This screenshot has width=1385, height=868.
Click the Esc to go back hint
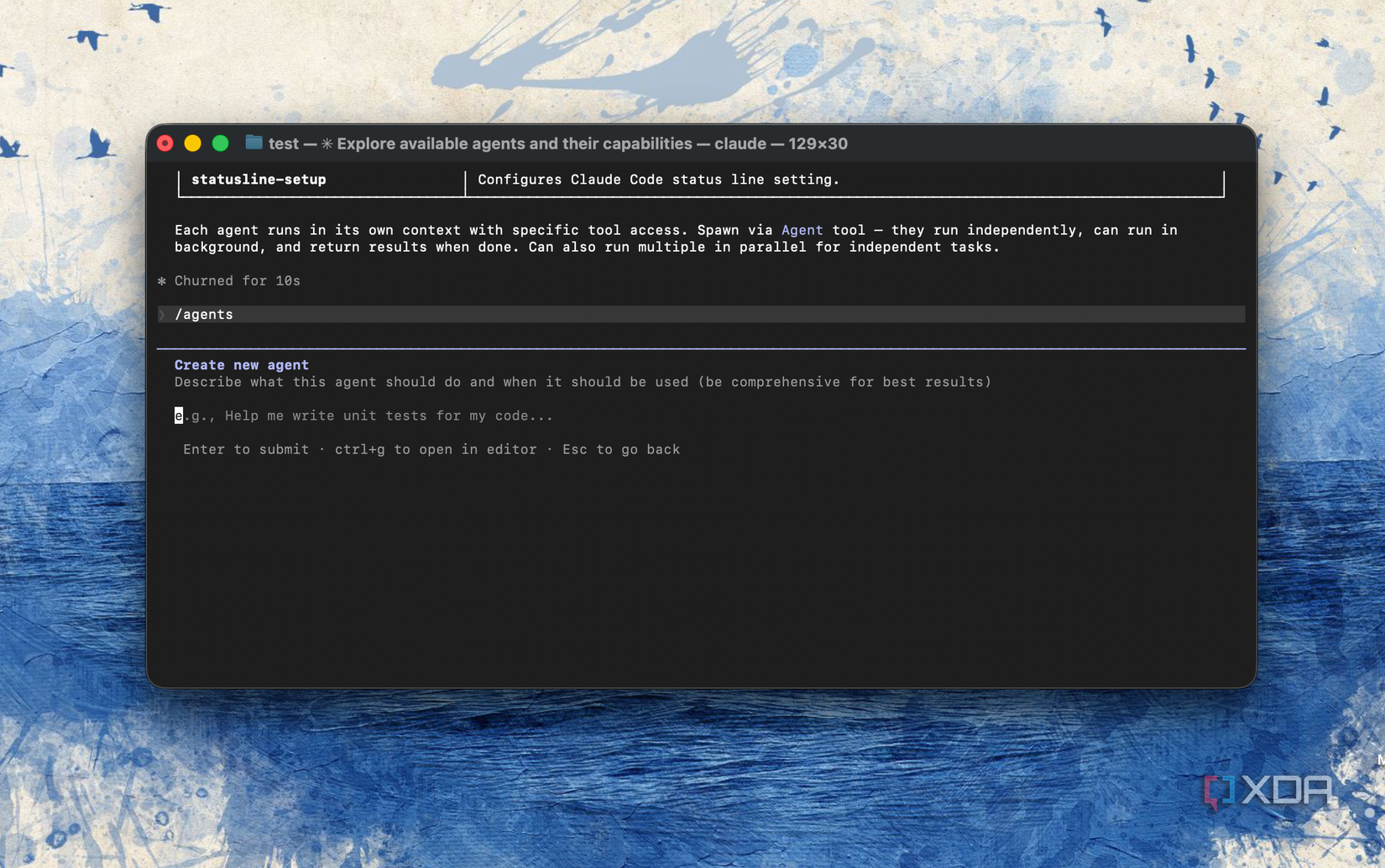tap(621, 450)
